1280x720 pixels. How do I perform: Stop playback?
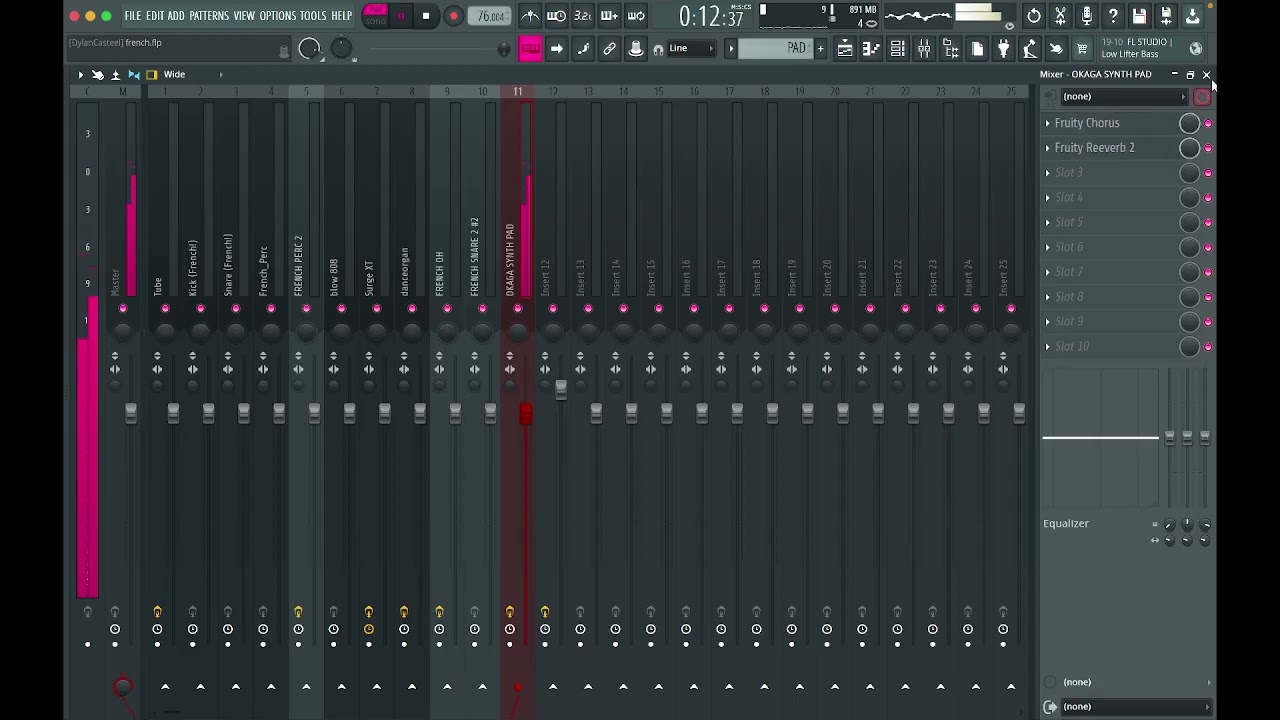click(x=426, y=16)
